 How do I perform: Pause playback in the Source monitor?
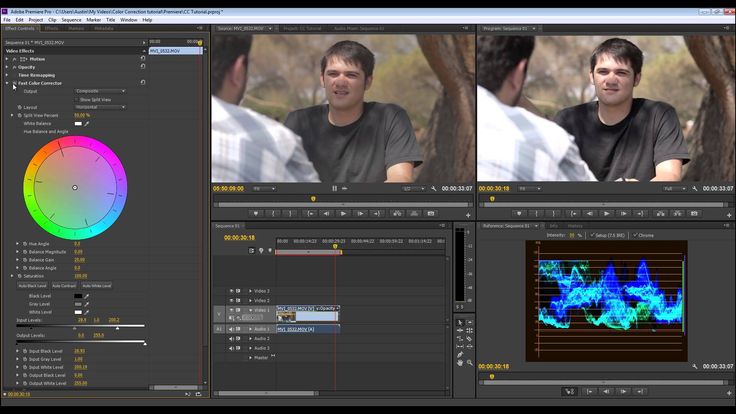click(x=334, y=189)
